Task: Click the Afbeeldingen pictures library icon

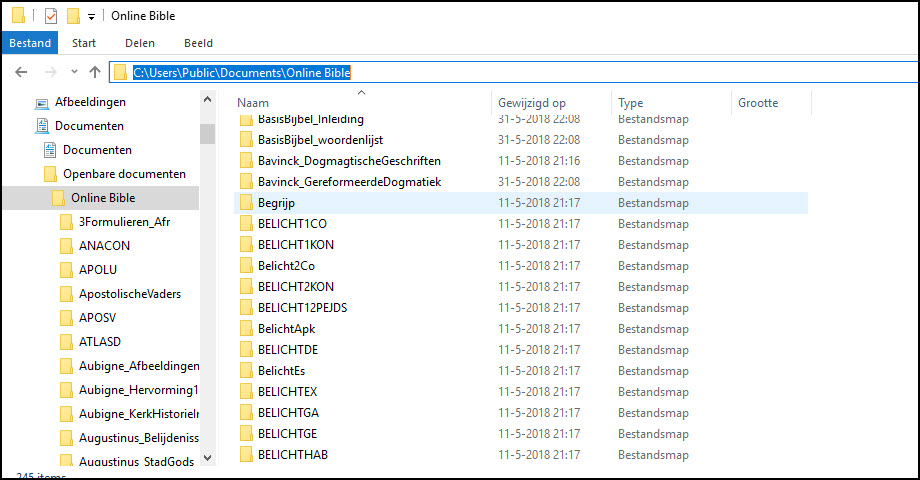Action: coord(42,103)
